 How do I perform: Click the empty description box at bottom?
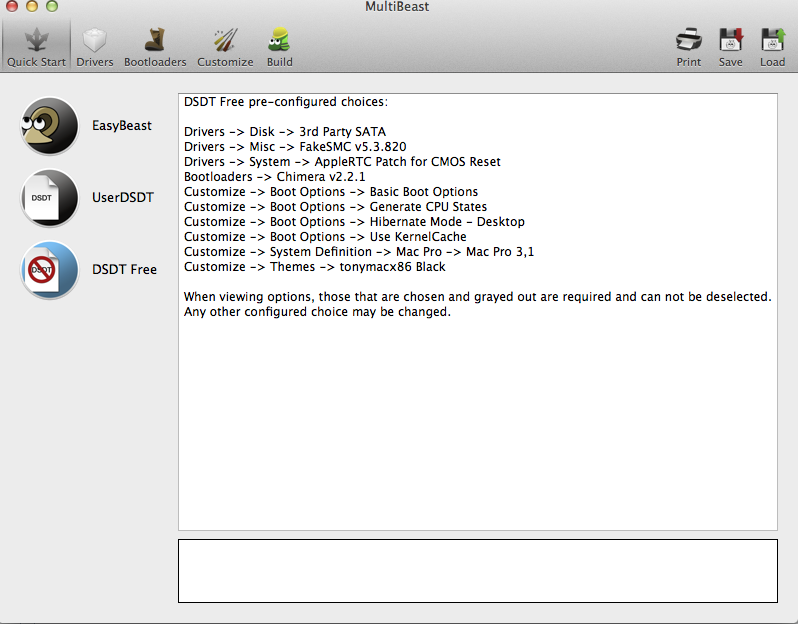pyautogui.click(x=477, y=571)
